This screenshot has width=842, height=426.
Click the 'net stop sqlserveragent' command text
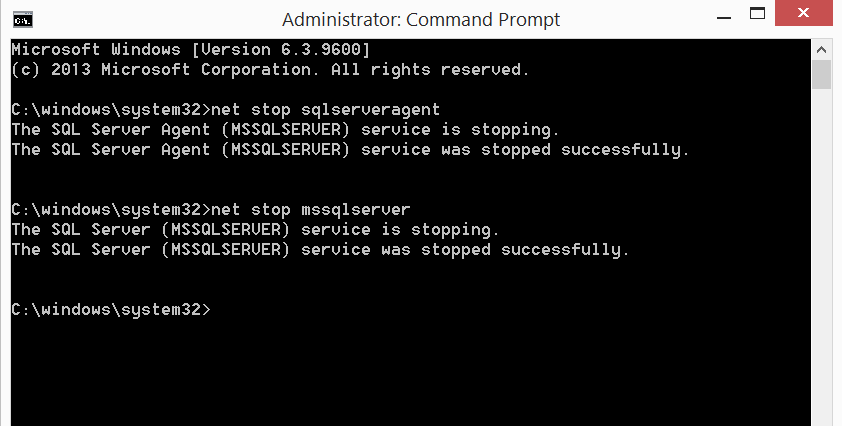pyautogui.click(x=325, y=110)
